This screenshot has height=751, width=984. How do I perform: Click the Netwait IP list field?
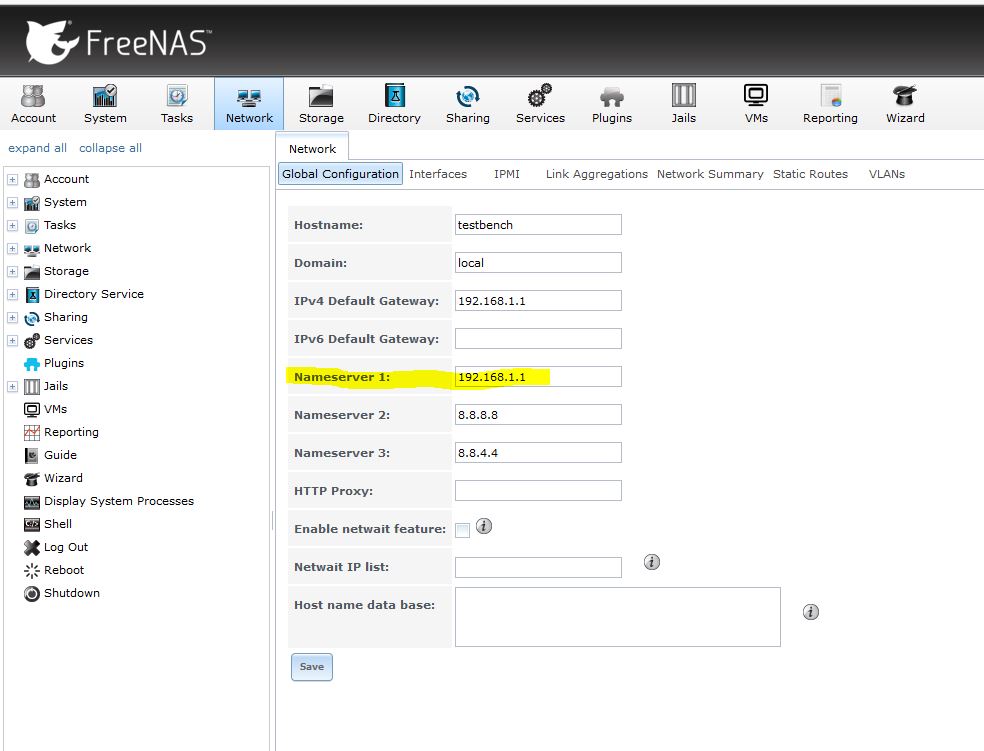coord(538,567)
